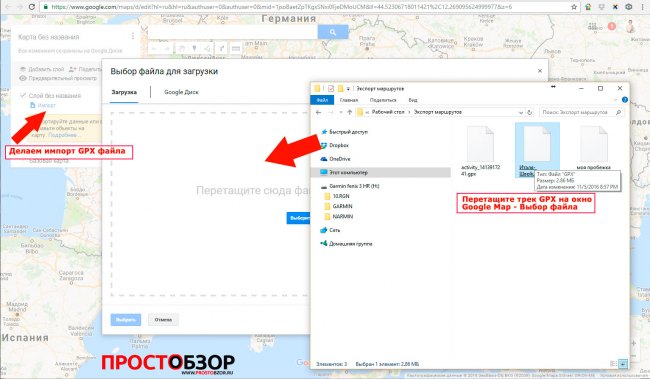The width and height of the screenshot is (650, 379).
Task: Open the NARMIN folder in sidebar
Action: pyautogui.click(x=338, y=216)
